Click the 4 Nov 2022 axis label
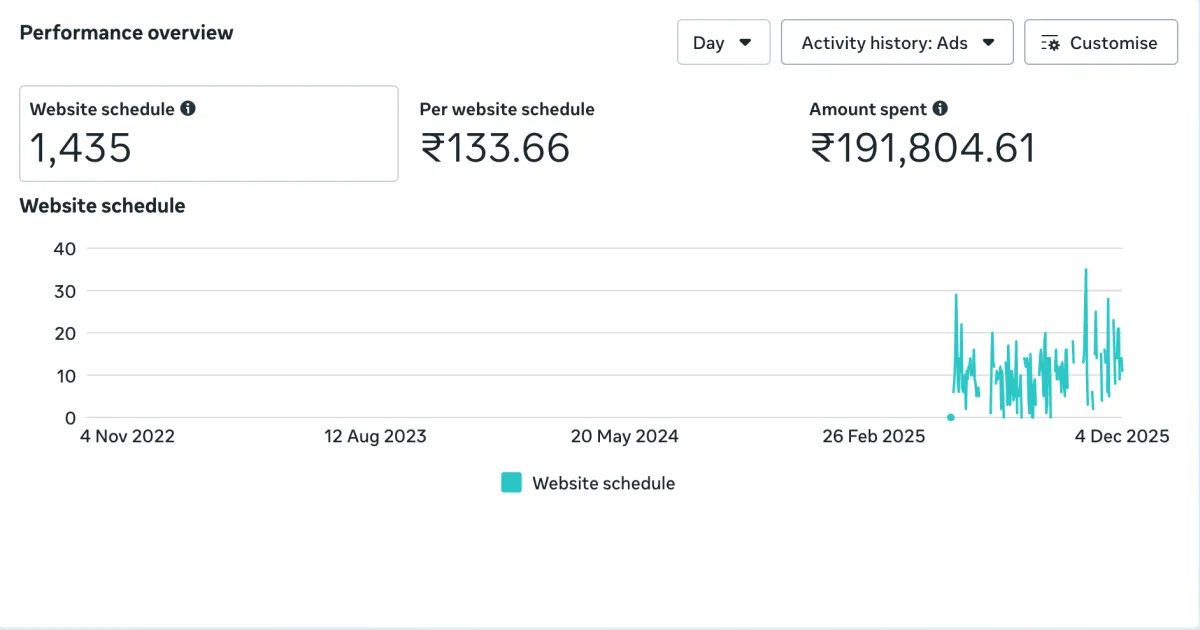1200x630 pixels. (x=127, y=436)
